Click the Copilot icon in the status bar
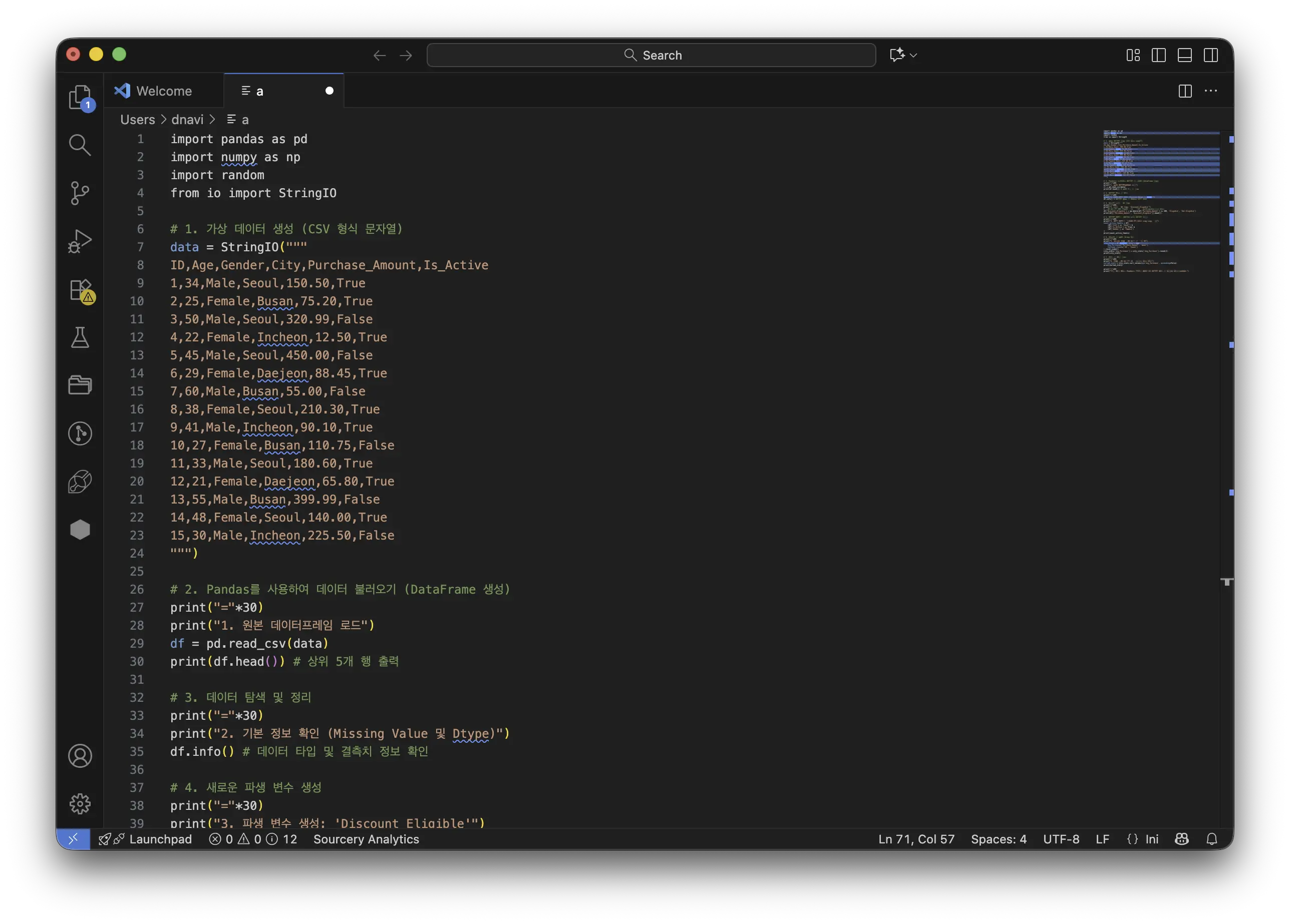The image size is (1290, 924). (1181, 839)
